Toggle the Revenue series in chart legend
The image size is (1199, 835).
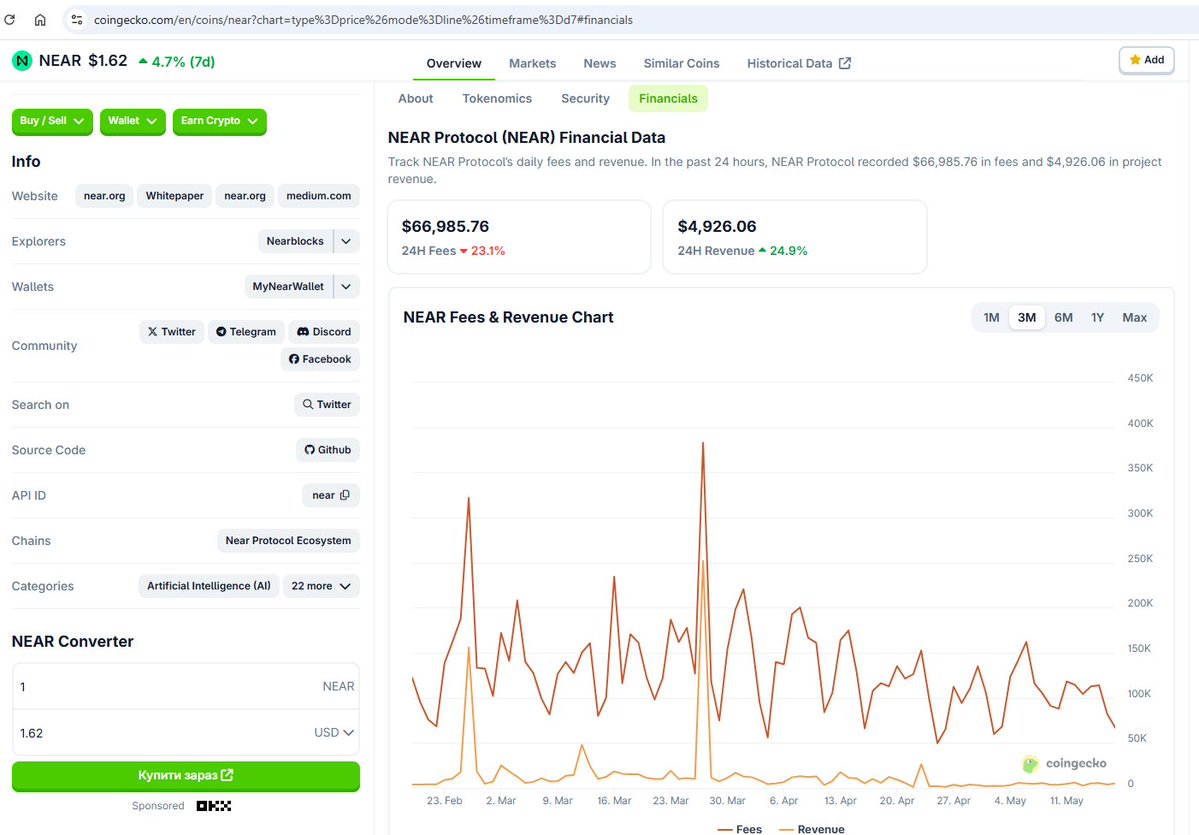[x=812, y=829]
